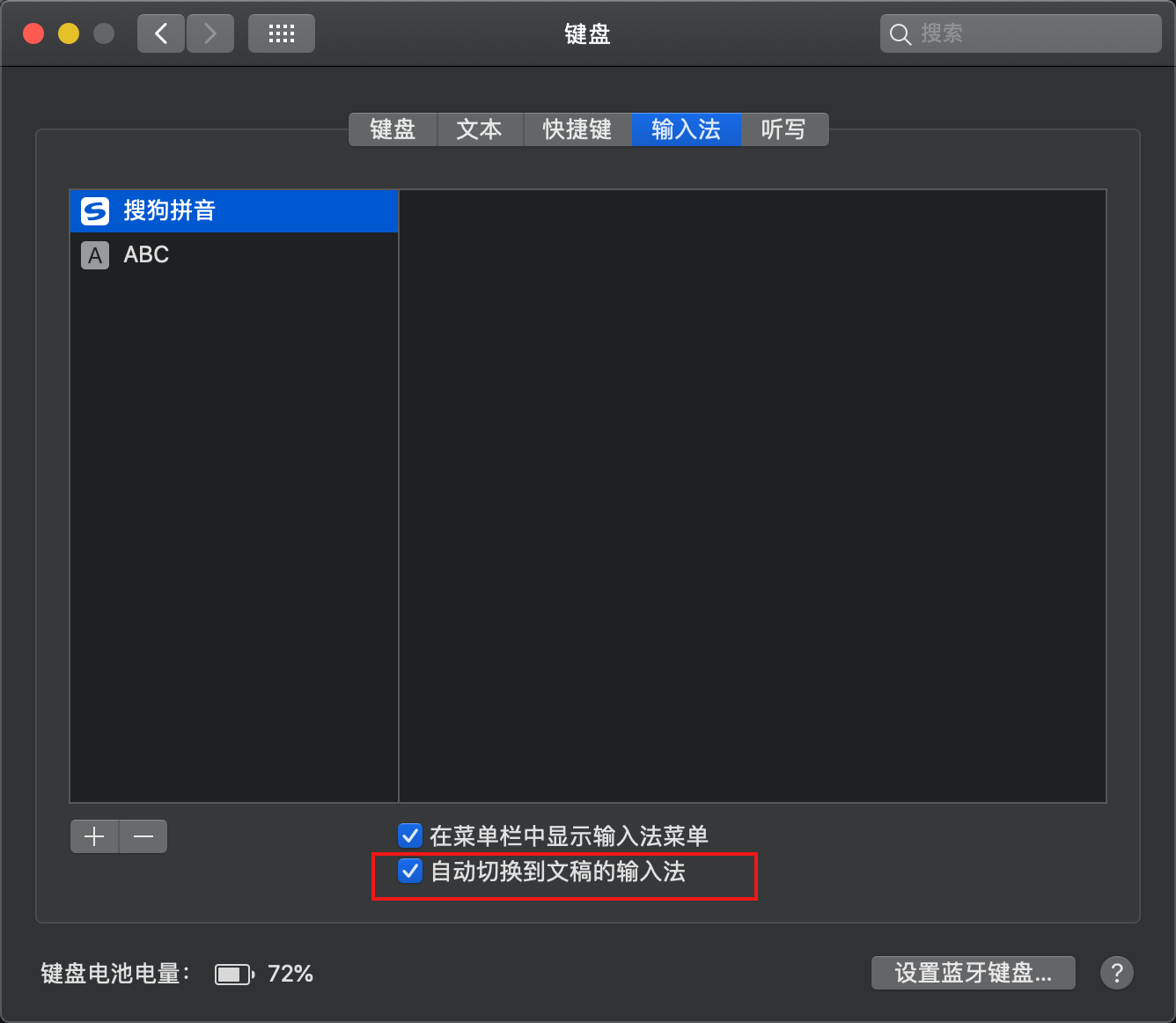Click the ABC input source icon

tap(94, 255)
